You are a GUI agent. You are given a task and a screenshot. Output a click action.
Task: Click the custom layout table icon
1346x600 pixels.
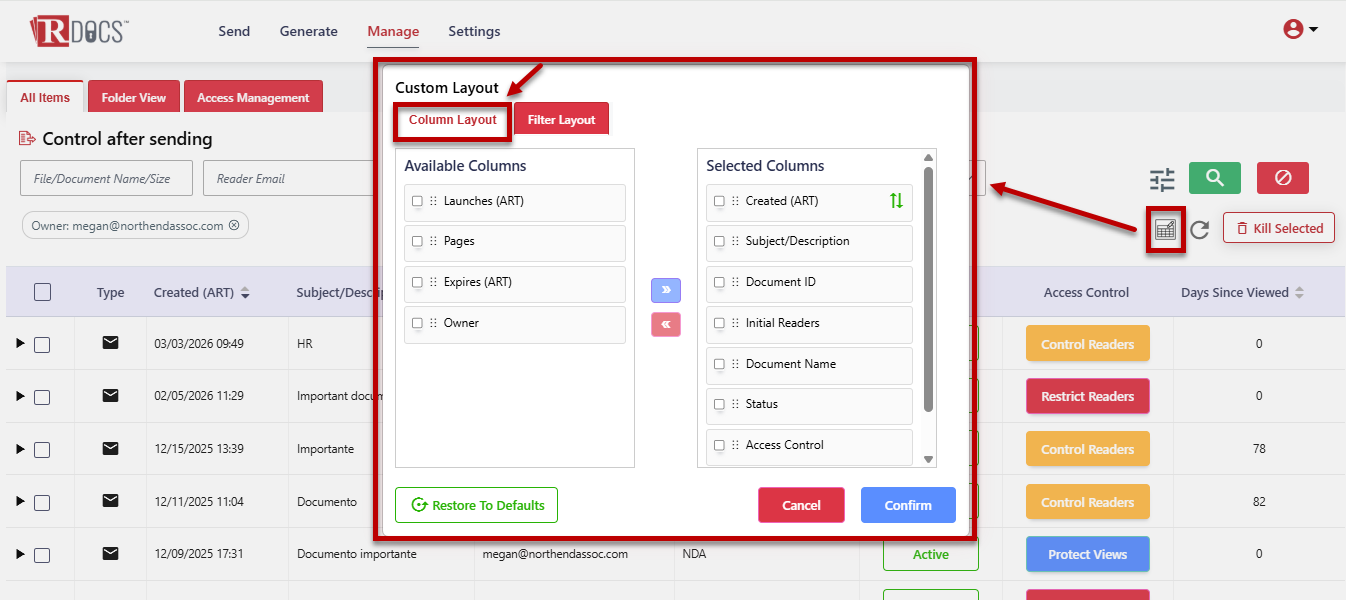click(1165, 229)
